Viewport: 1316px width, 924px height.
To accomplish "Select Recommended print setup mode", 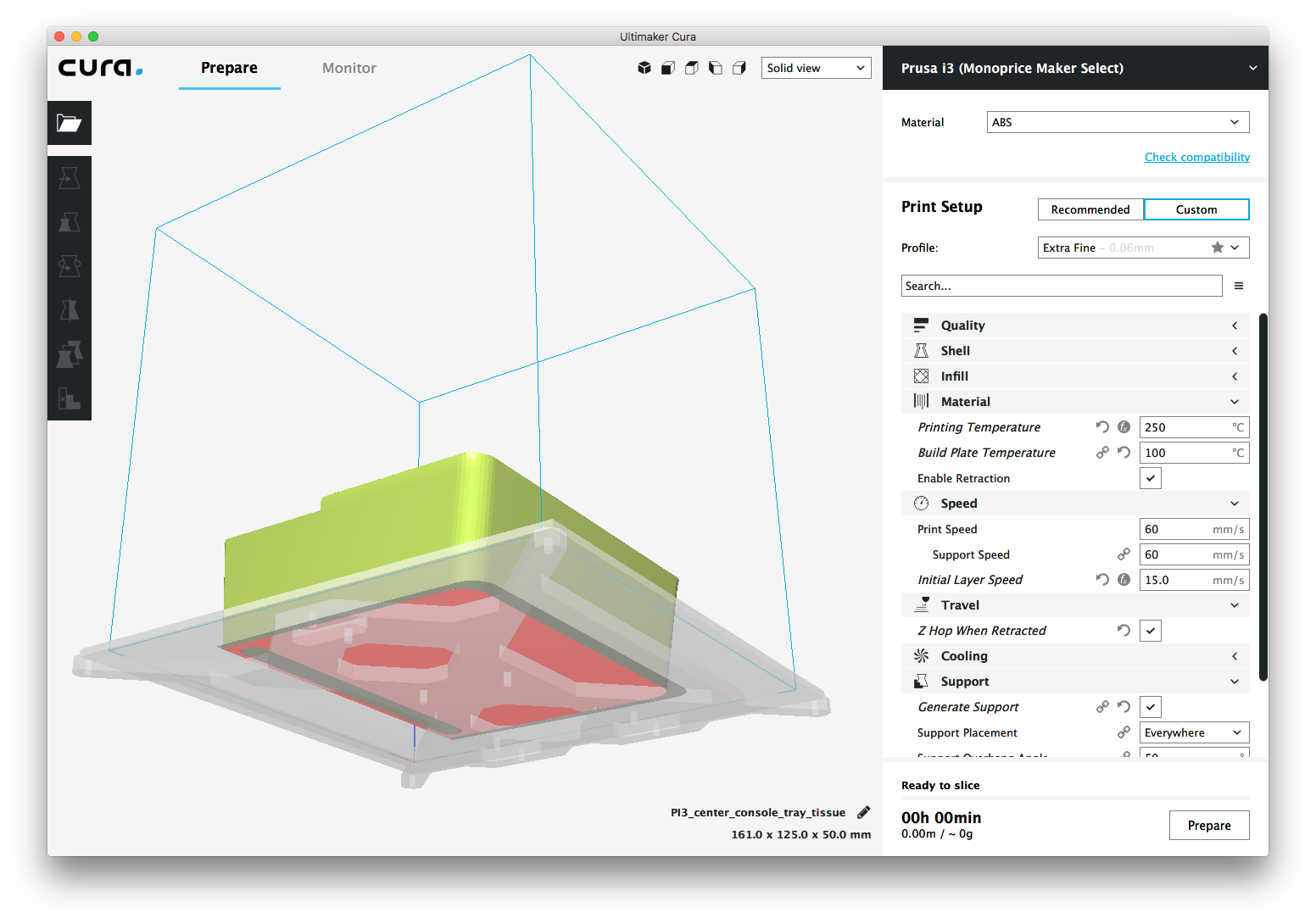I will [x=1090, y=209].
